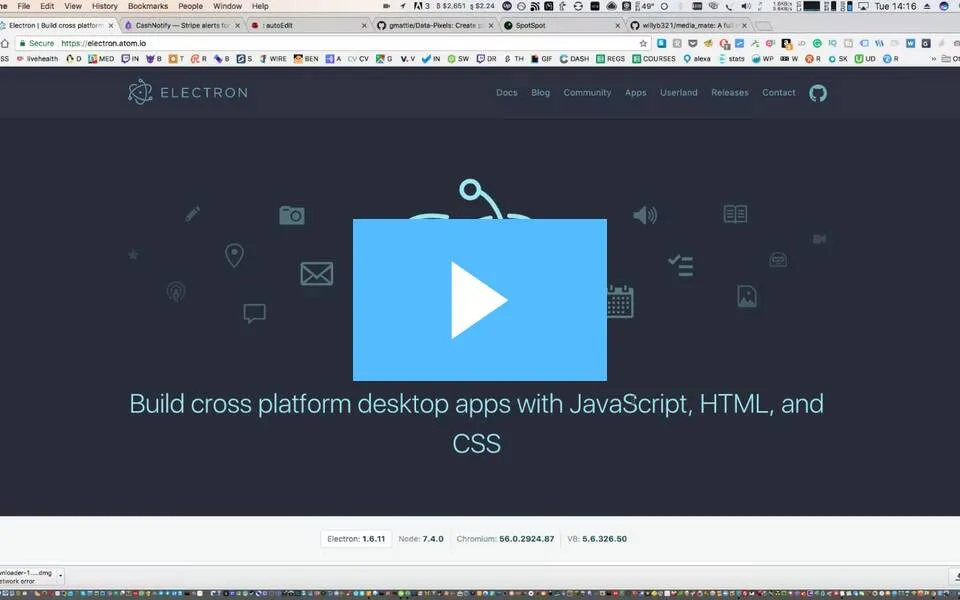Open the People menu
Image resolution: width=960 pixels, height=600 pixels.
(190, 6)
